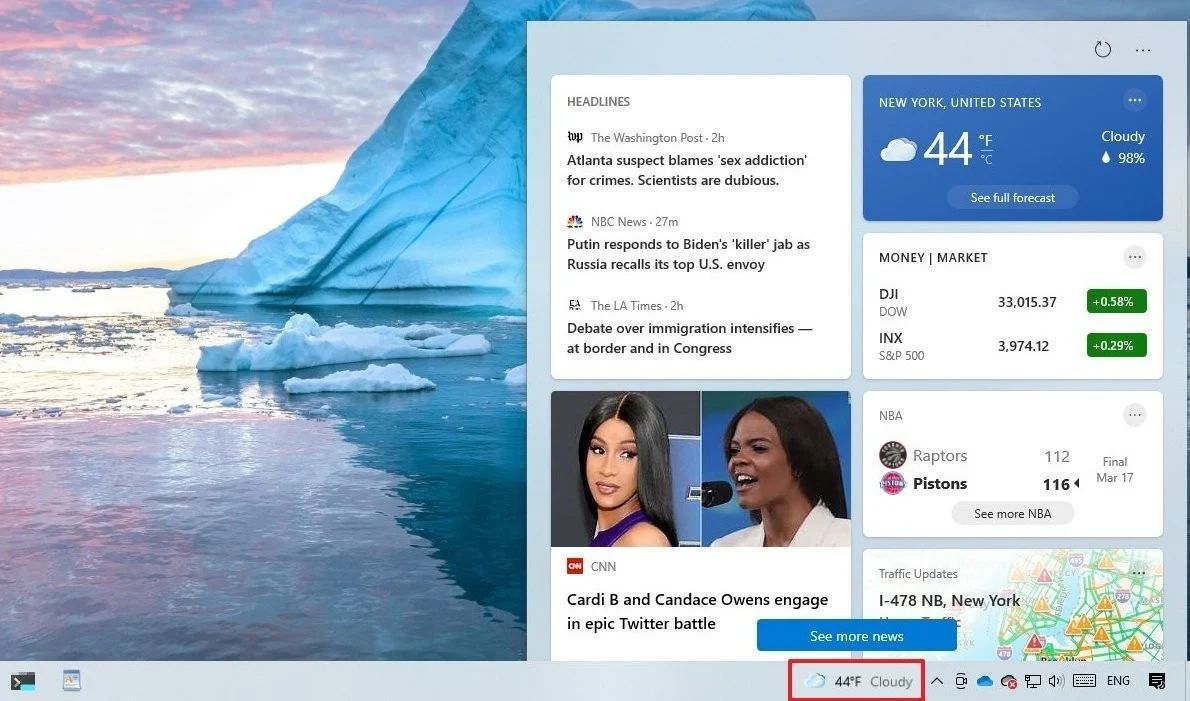Select the °F temperature unit

[x=986, y=140]
